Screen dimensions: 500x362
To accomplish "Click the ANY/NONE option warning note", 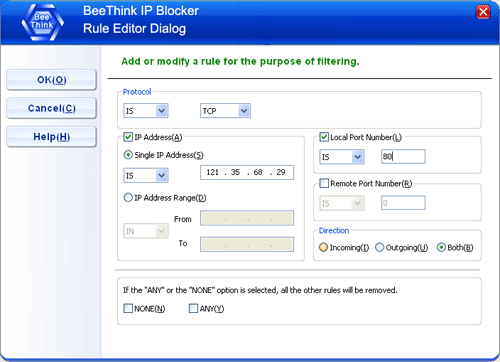I will 260,290.
